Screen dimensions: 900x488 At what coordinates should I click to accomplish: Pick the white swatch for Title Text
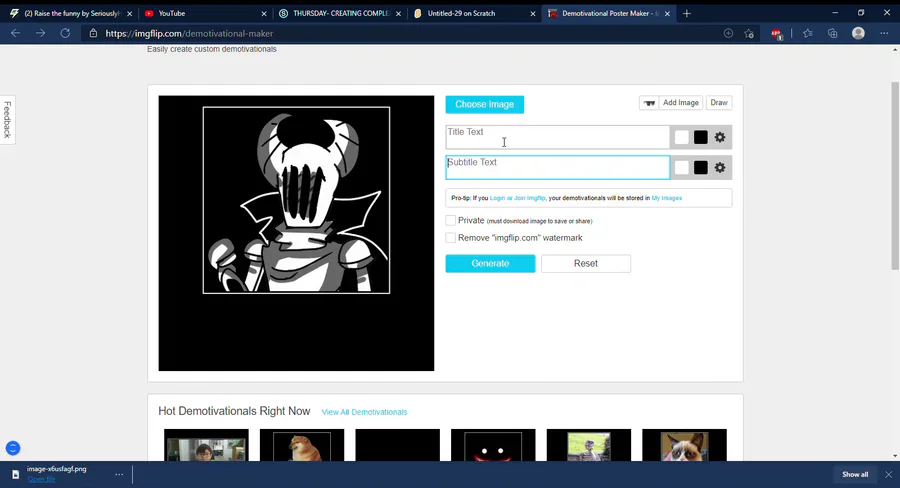[681, 137]
